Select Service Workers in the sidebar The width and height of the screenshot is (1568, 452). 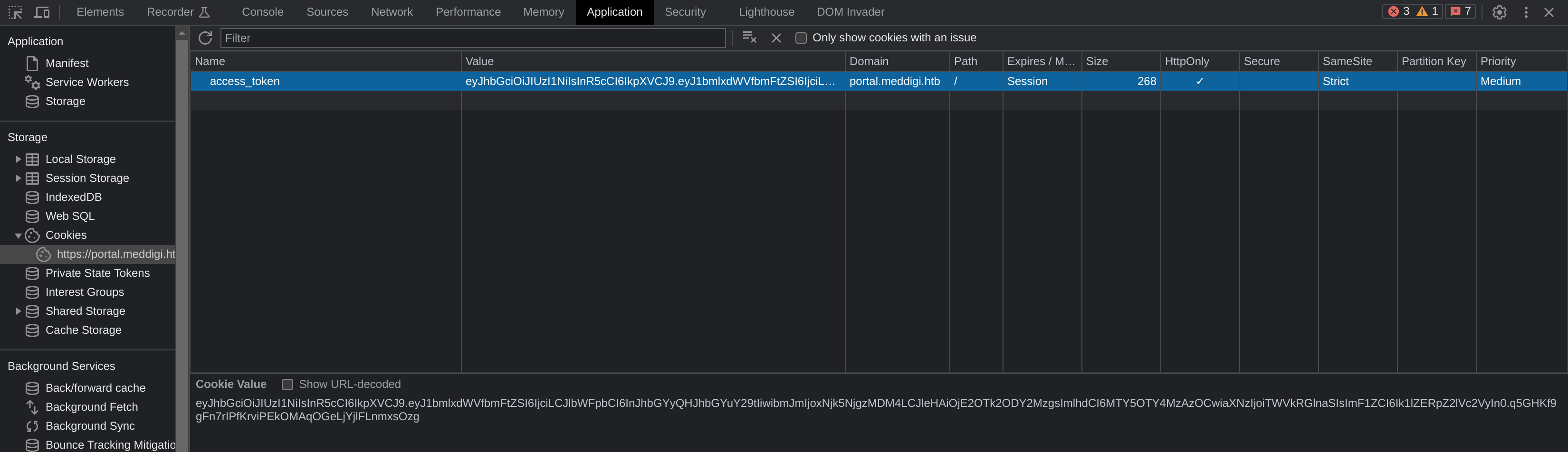87,82
